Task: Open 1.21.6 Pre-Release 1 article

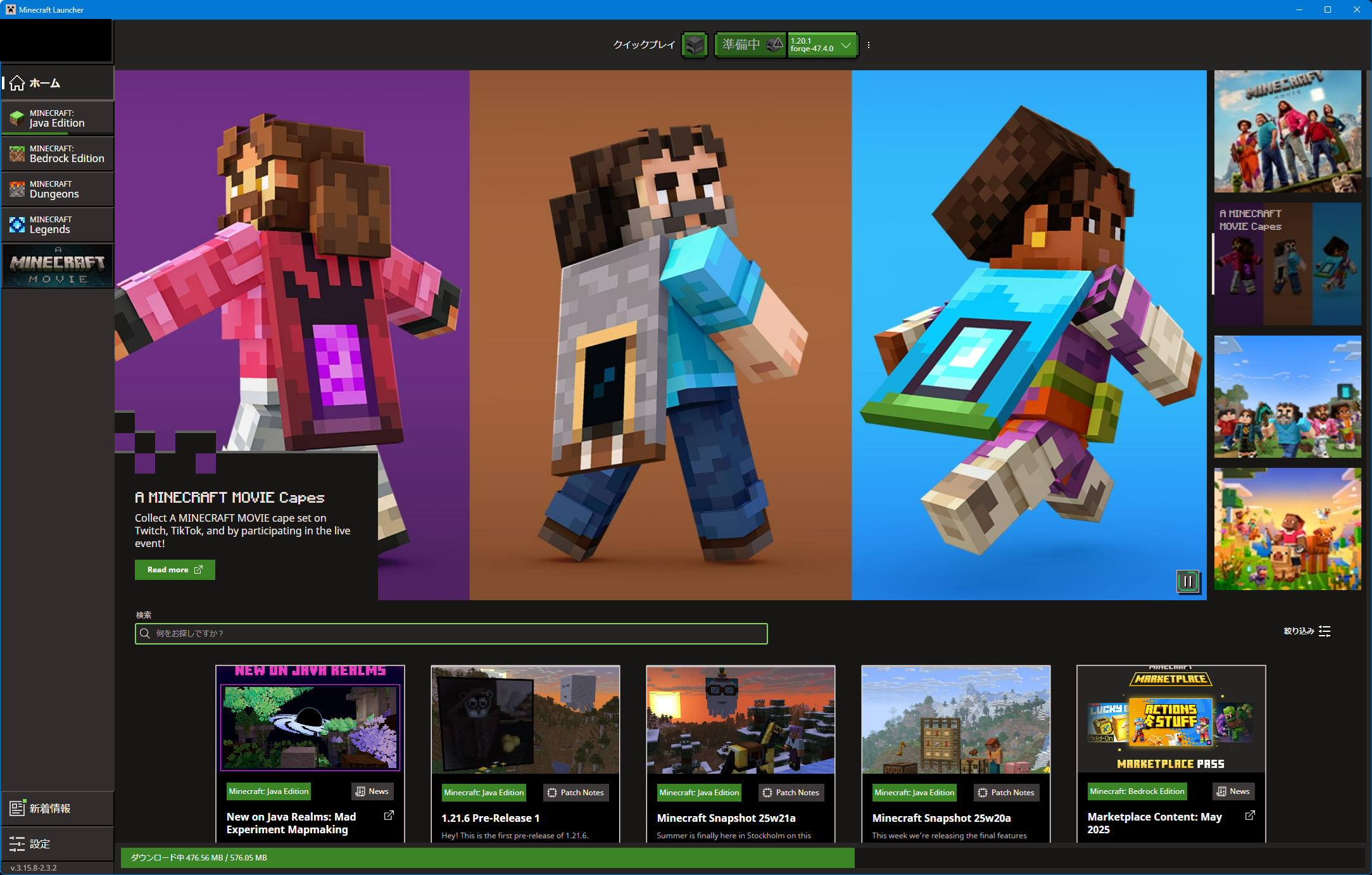Action: (x=491, y=818)
